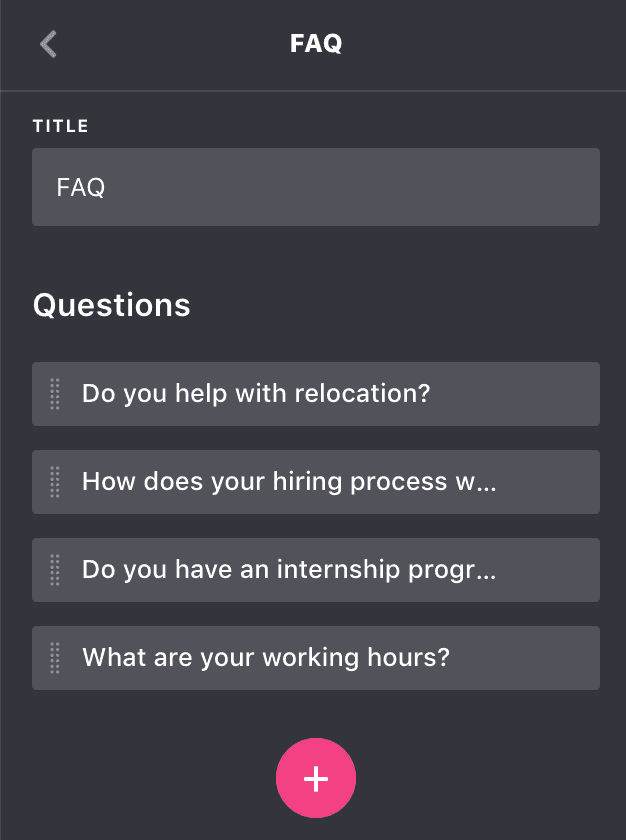Click into the Title input field containing FAQ
626x840 pixels.
[x=316, y=187]
